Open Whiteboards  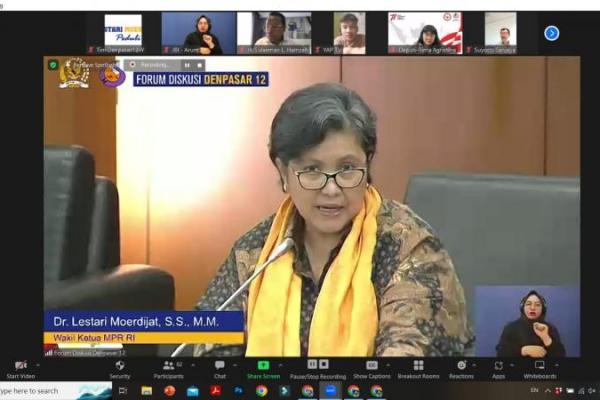[540, 366]
